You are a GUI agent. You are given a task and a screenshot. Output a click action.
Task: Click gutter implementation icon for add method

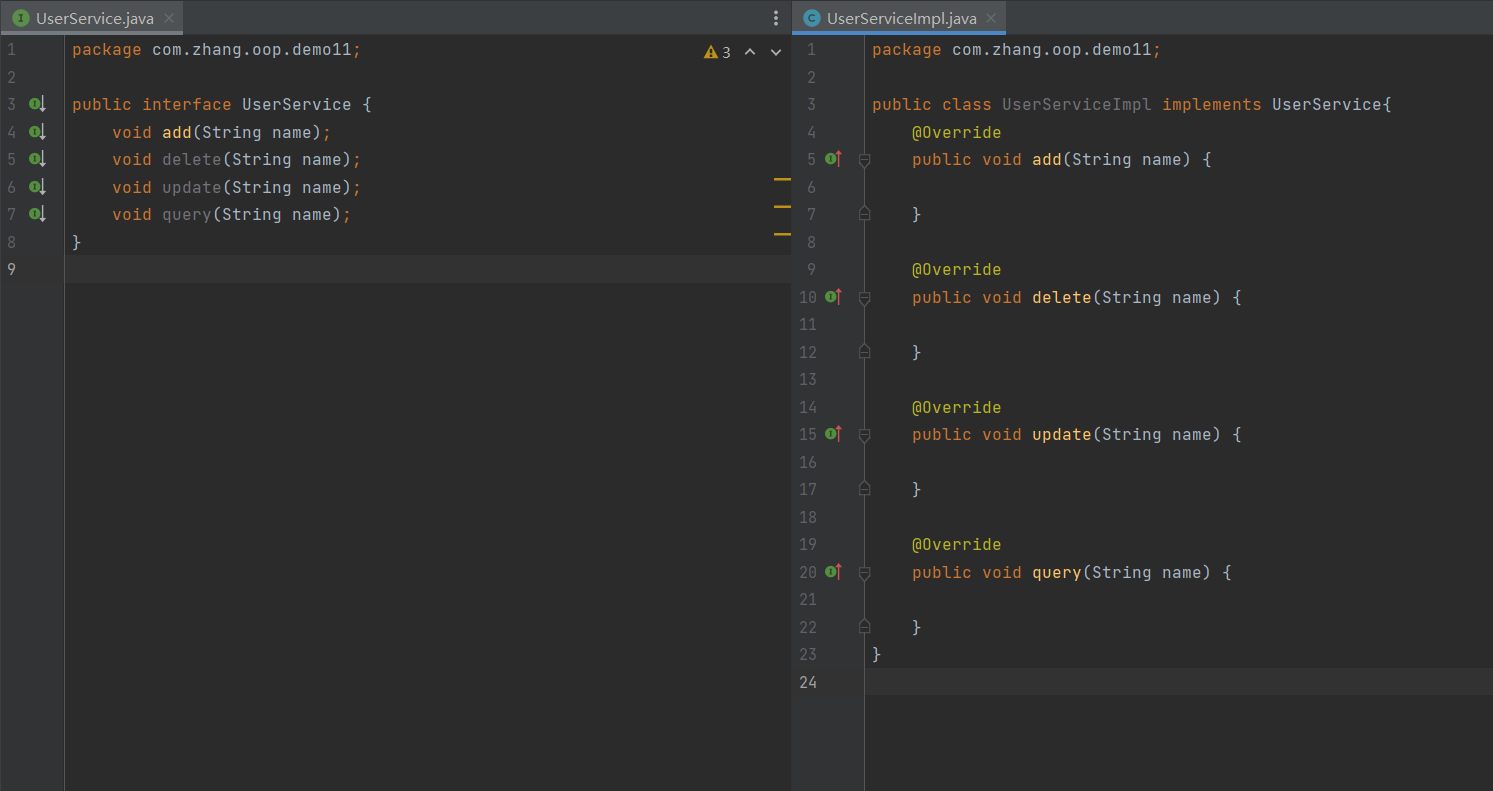click(x=37, y=132)
